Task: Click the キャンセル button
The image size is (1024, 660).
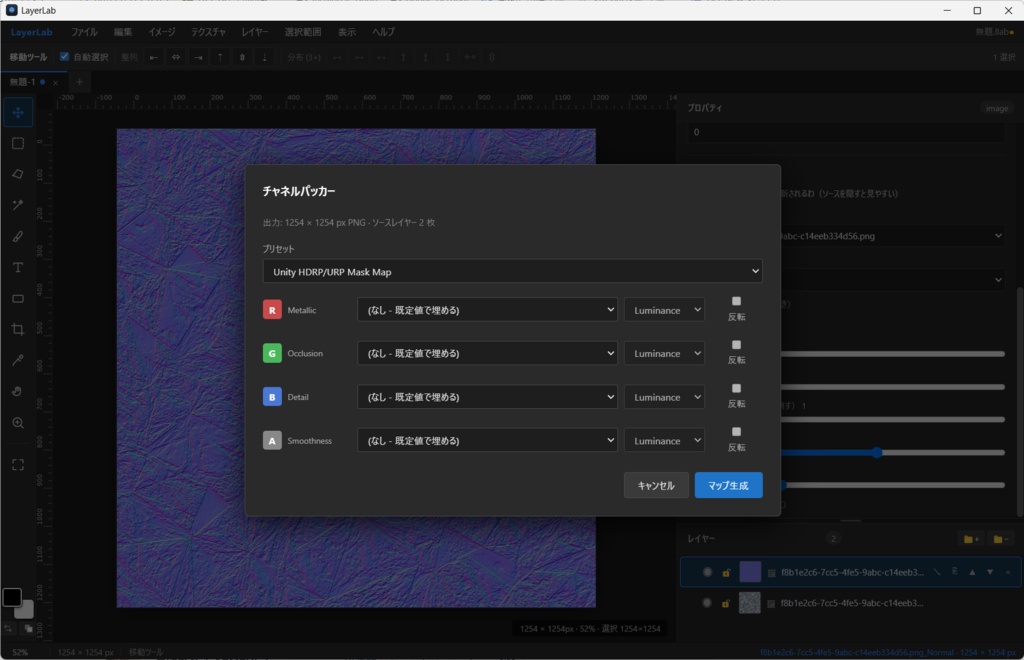Action: (656, 485)
